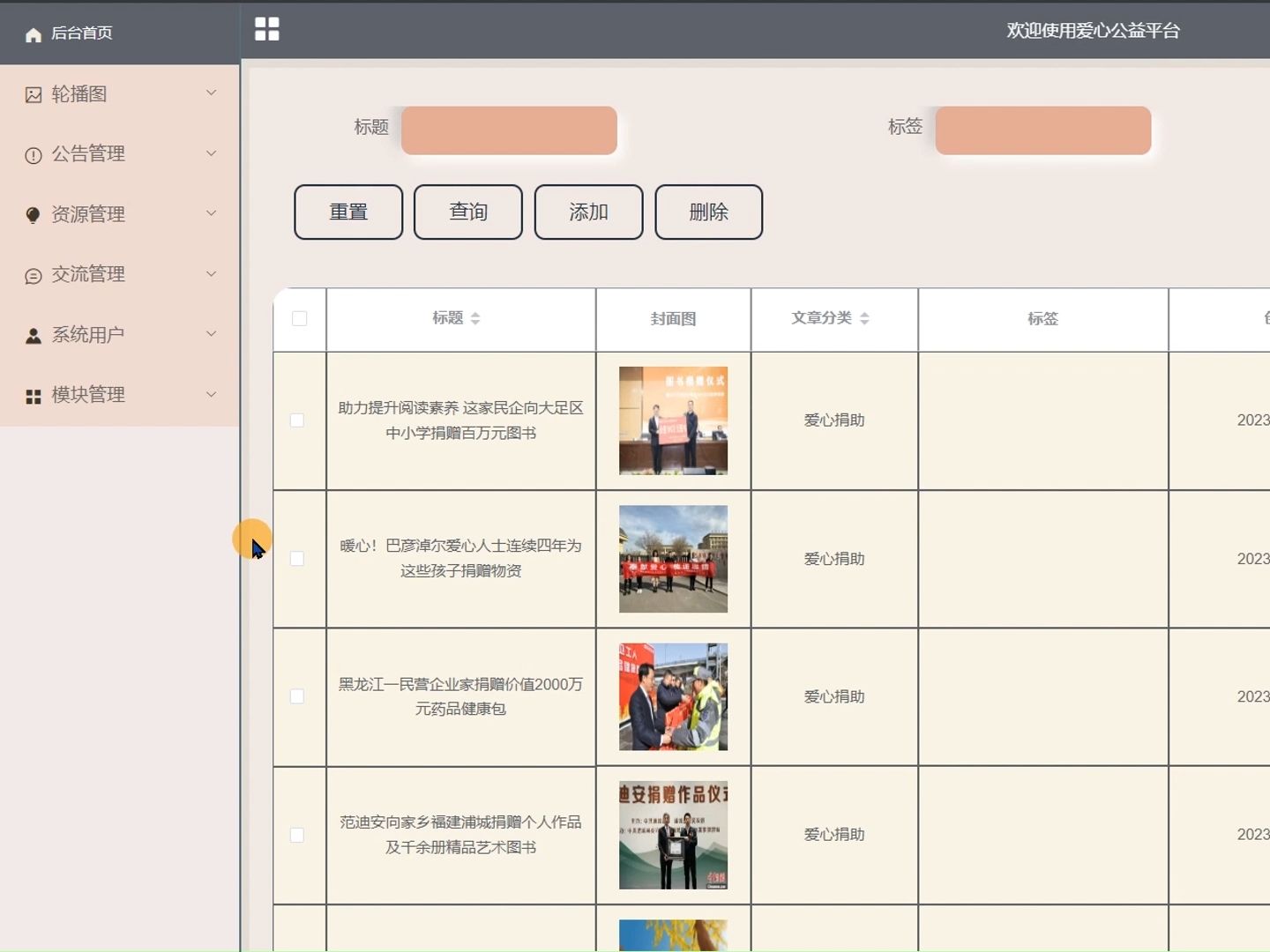The height and width of the screenshot is (952, 1270).
Task: Open cover thumbnail of 范迪安向家乡 row
Action: [x=673, y=835]
